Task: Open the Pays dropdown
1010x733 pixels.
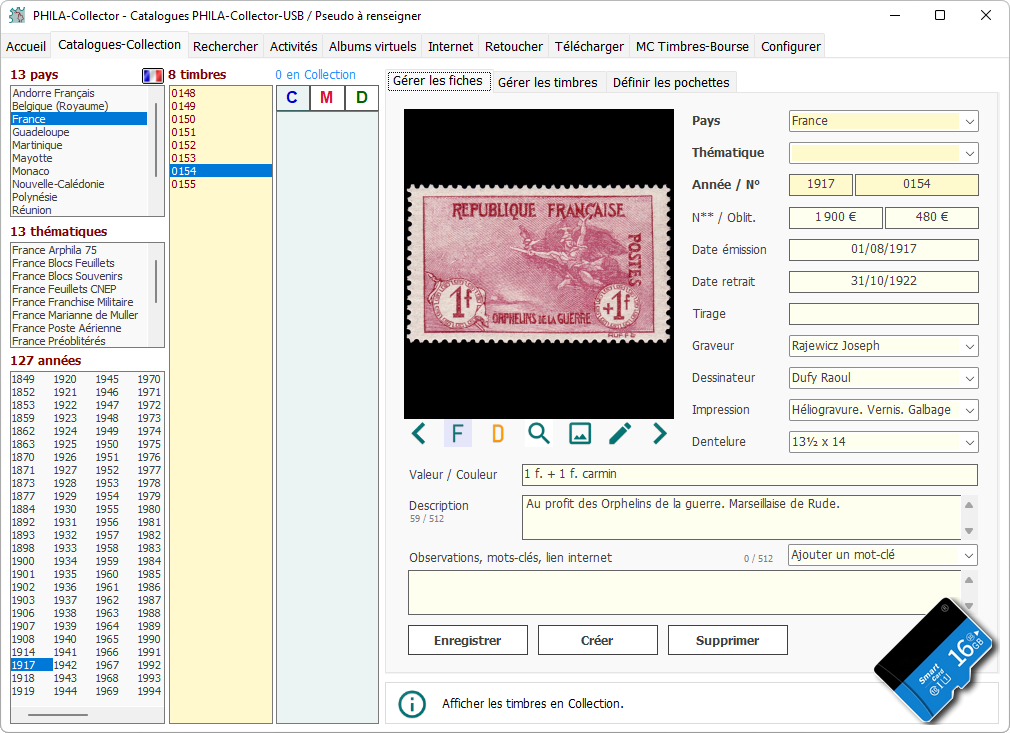Action: tap(969, 121)
